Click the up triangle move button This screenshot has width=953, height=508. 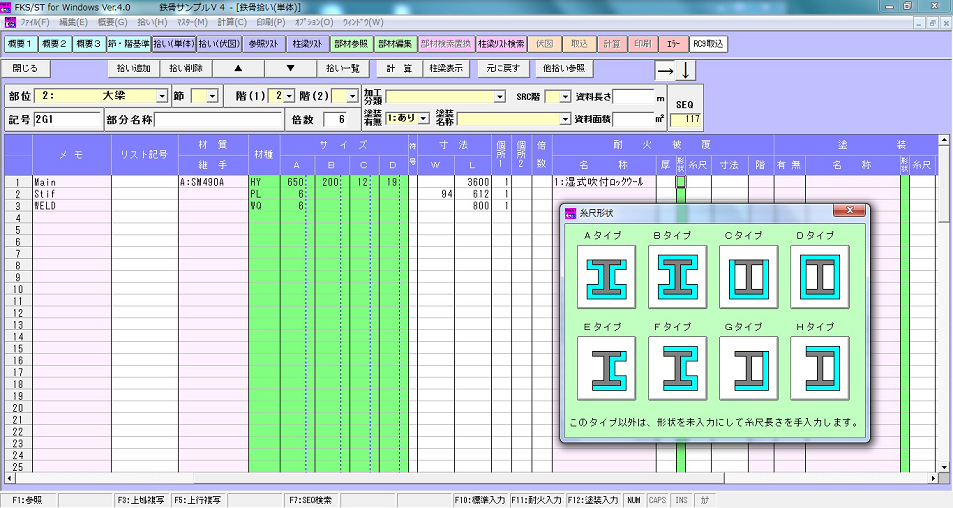coord(238,69)
